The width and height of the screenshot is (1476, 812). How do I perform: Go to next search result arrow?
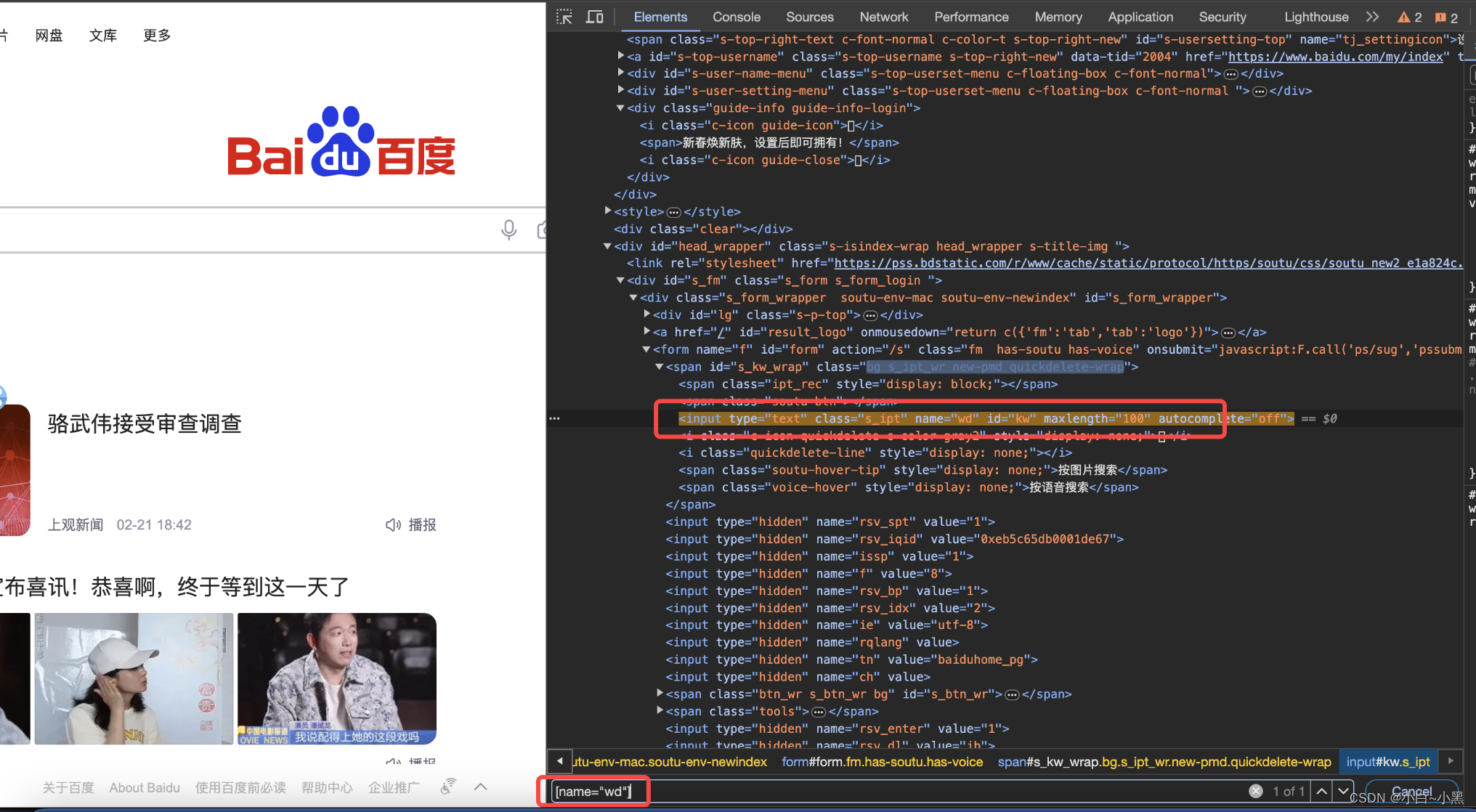pos(1344,791)
